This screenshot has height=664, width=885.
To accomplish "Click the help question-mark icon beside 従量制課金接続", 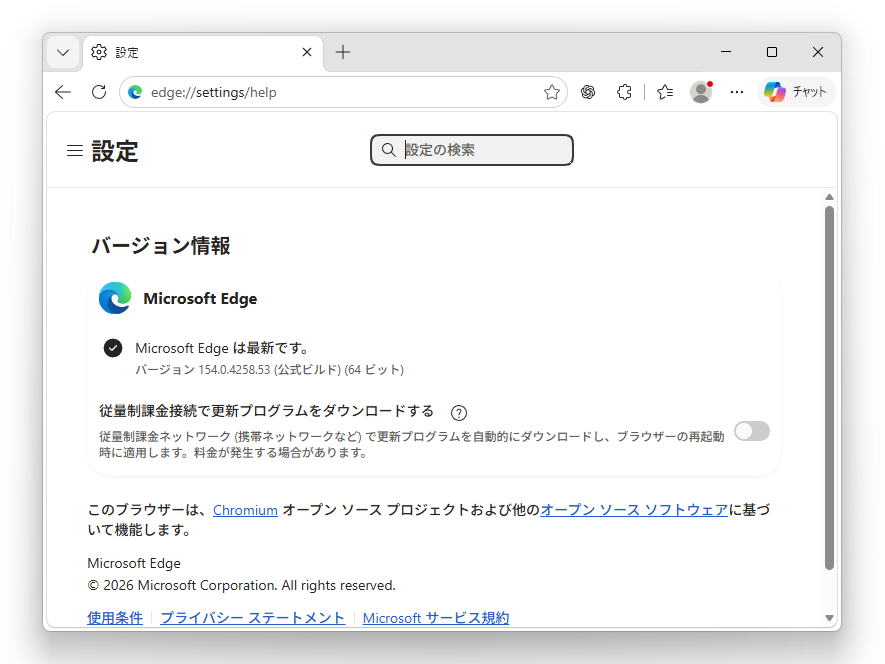I will pos(459,413).
